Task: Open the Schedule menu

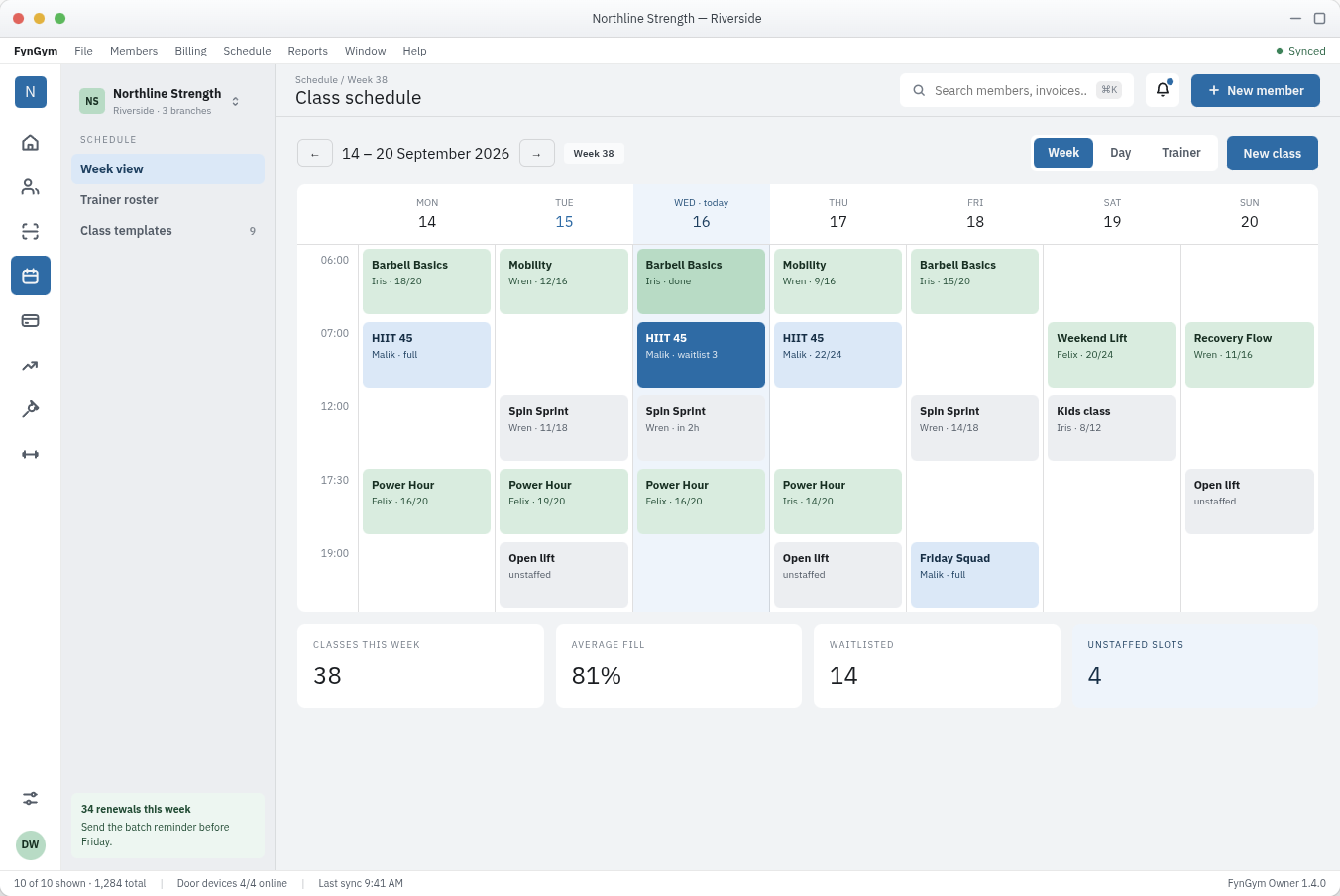Action: (247, 51)
